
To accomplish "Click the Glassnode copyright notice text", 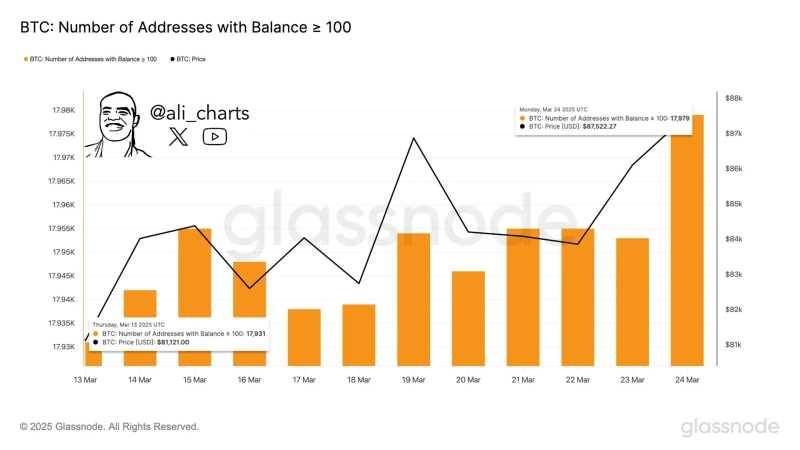I will pos(109,427).
